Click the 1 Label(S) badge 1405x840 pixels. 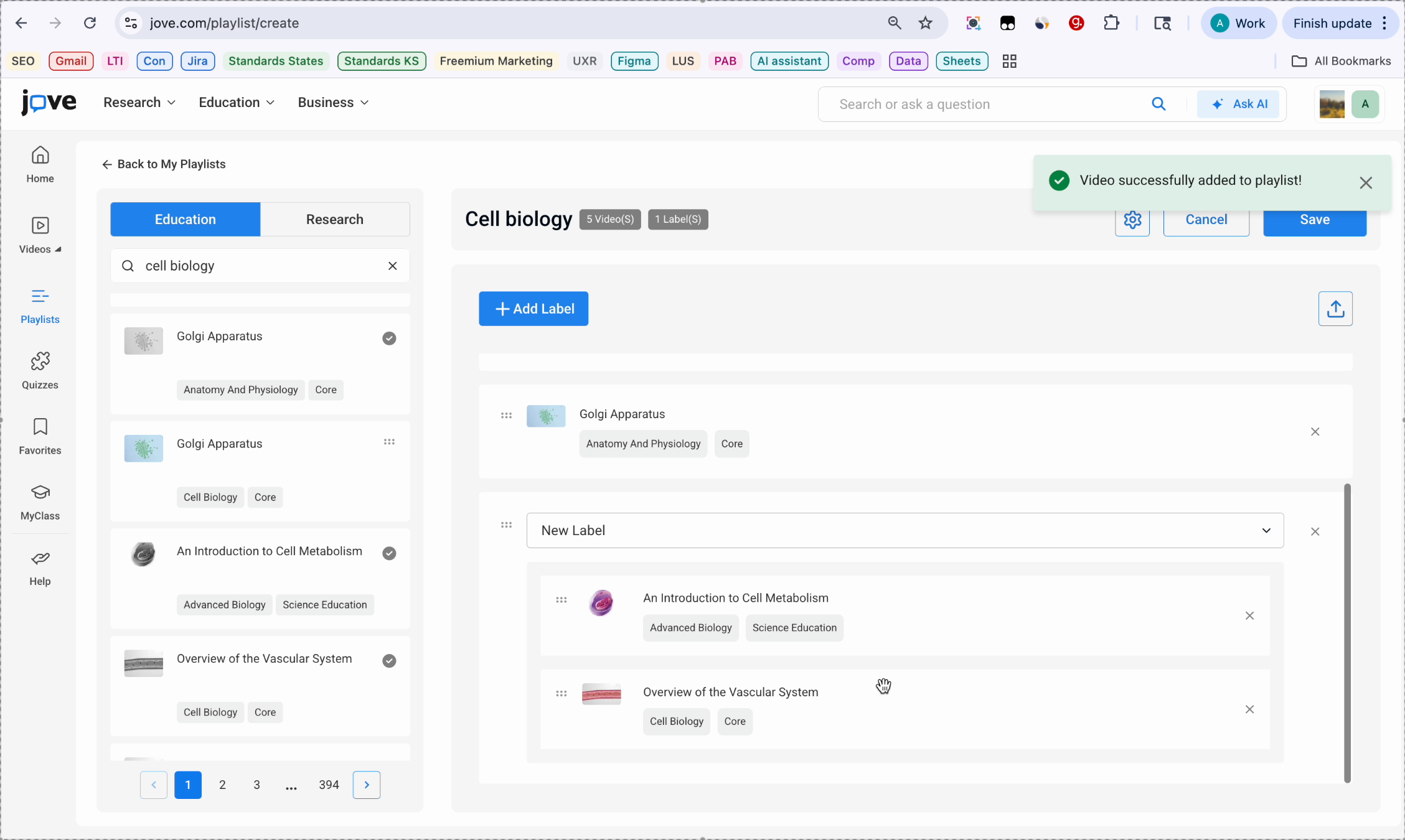678,220
